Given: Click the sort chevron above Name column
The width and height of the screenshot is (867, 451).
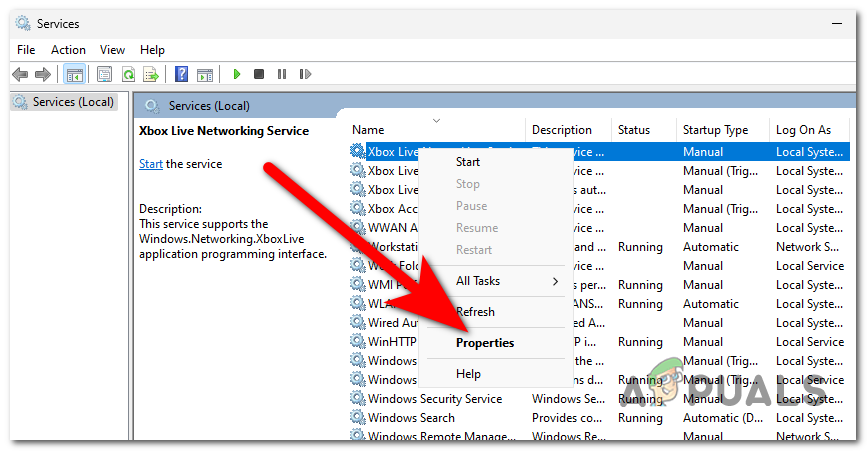Looking at the screenshot, I should [x=436, y=120].
